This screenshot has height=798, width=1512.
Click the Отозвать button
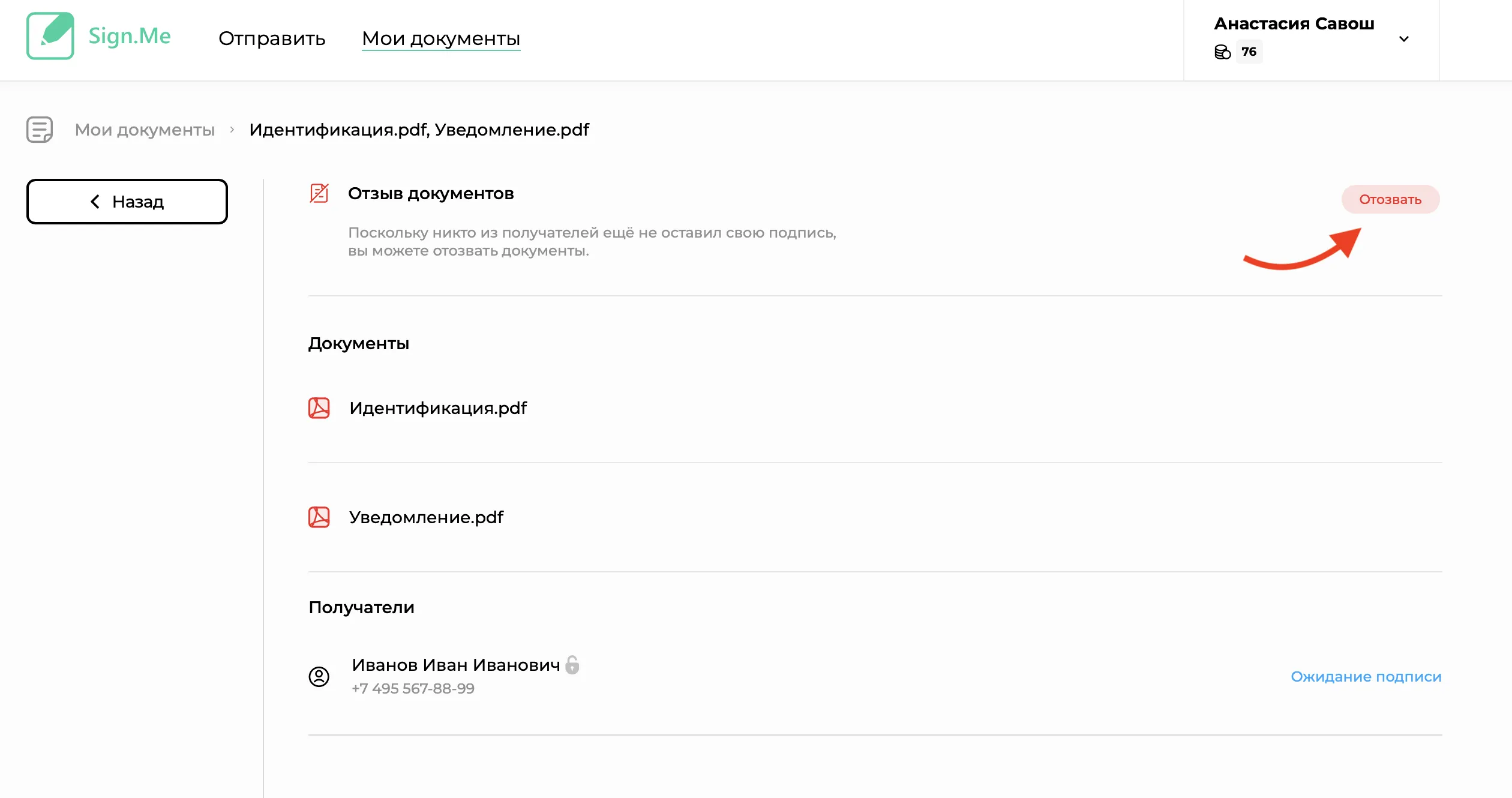(x=1390, y=199)
